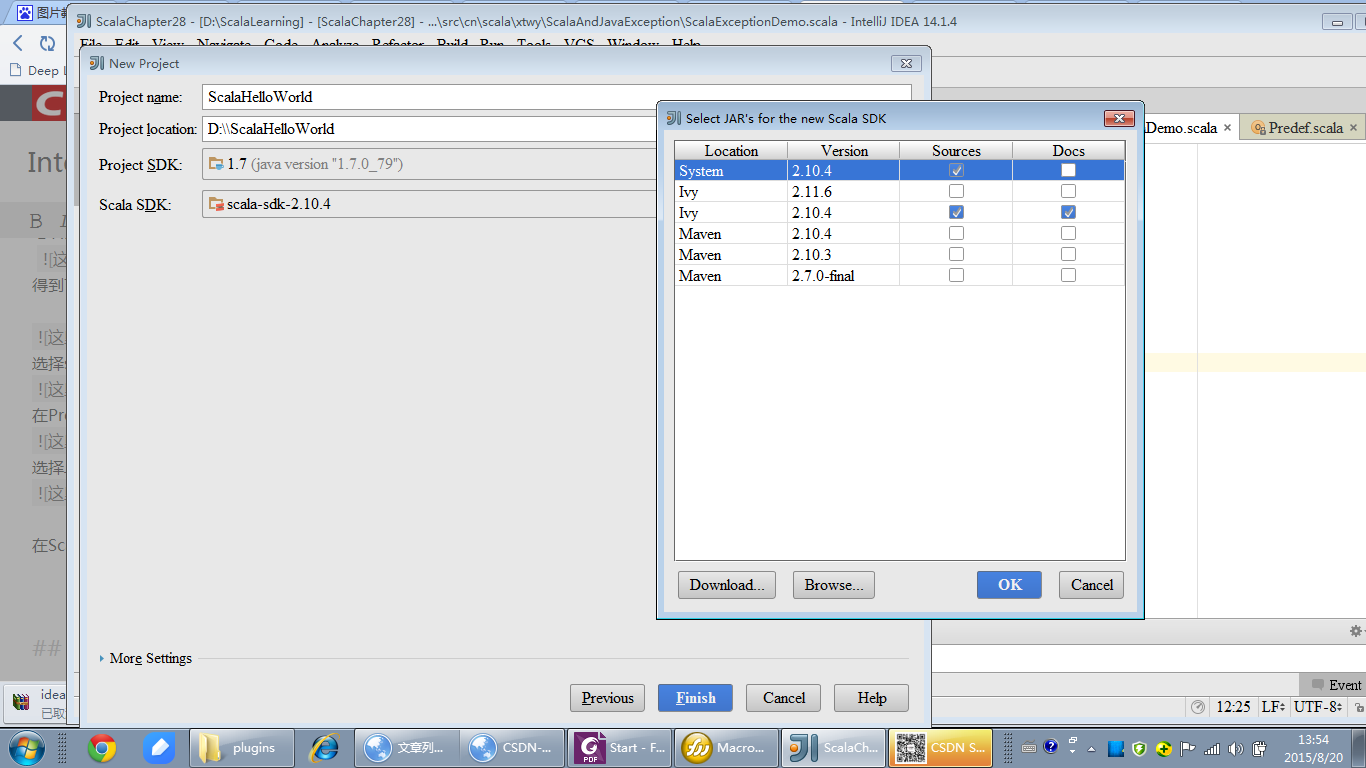Viewport: 1366px width, 768px height.
Task: Uncheck Sources for Ivy 2.10.4
Action: point(957,213)
